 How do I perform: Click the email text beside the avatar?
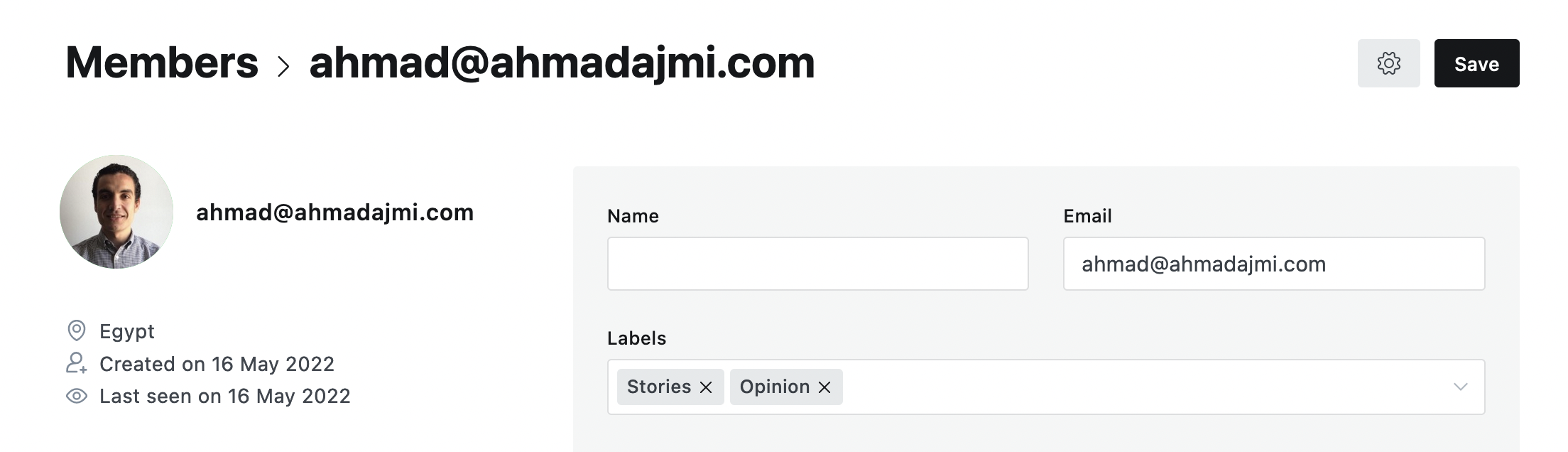[x=334, y=212]
